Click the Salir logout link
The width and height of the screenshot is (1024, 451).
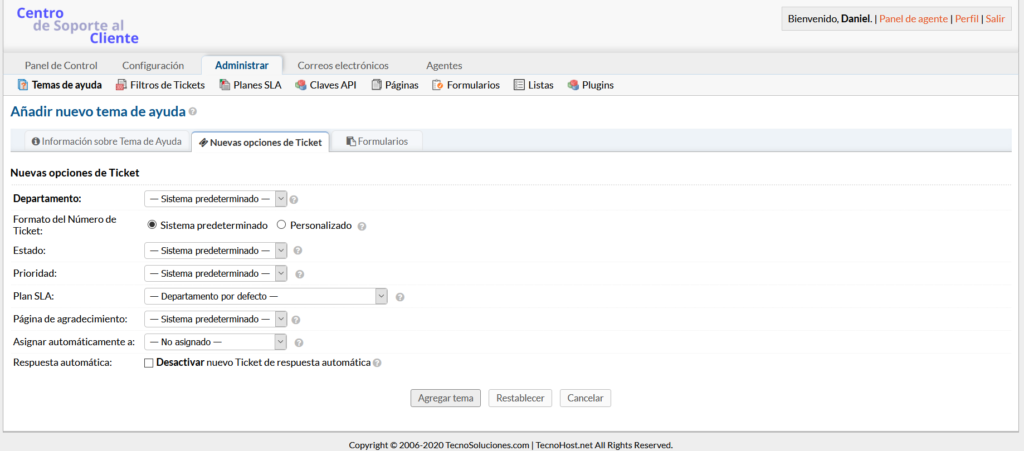click(995, 19)
